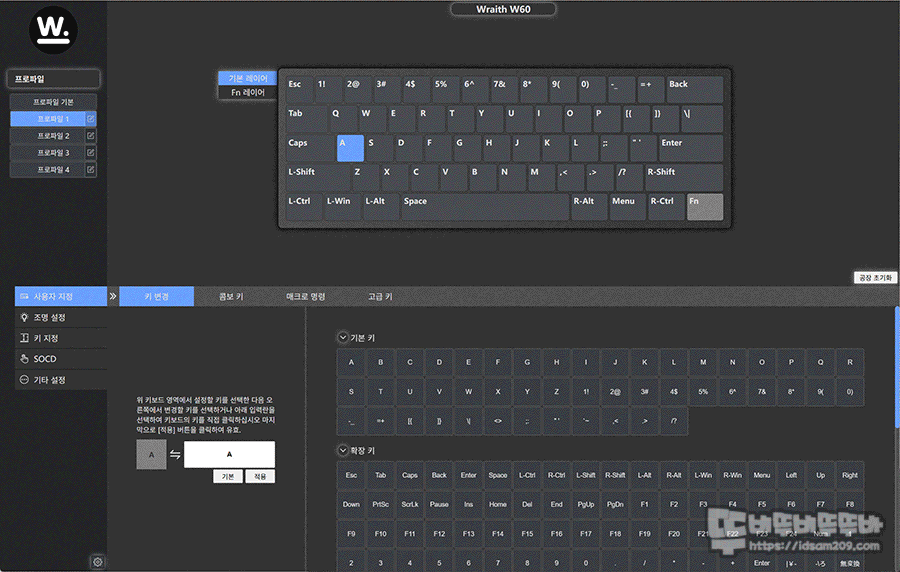Open SOCD settings
900x572 pixels.
click(61, 359)
